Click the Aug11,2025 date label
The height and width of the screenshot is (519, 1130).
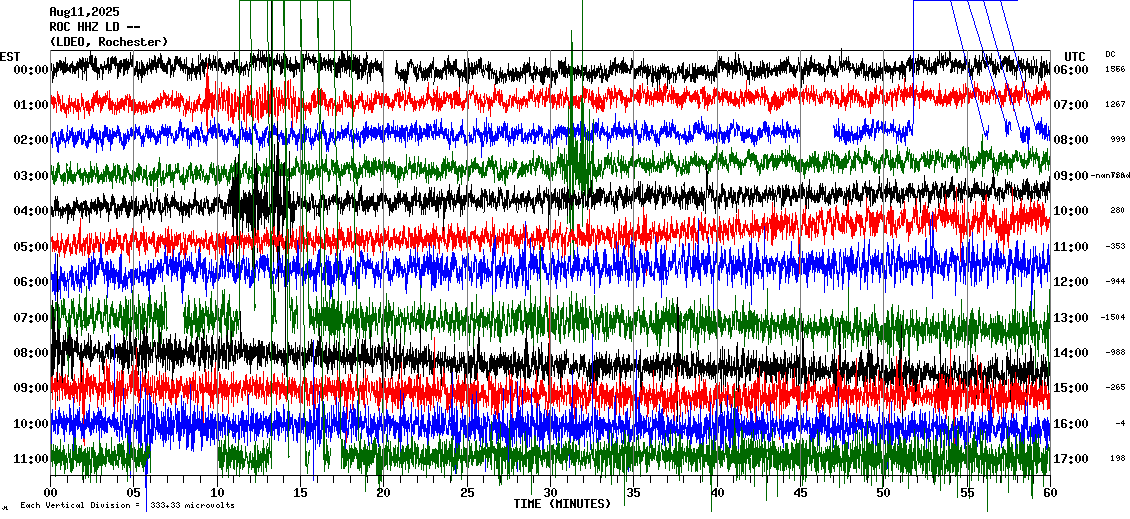point(83,12)
